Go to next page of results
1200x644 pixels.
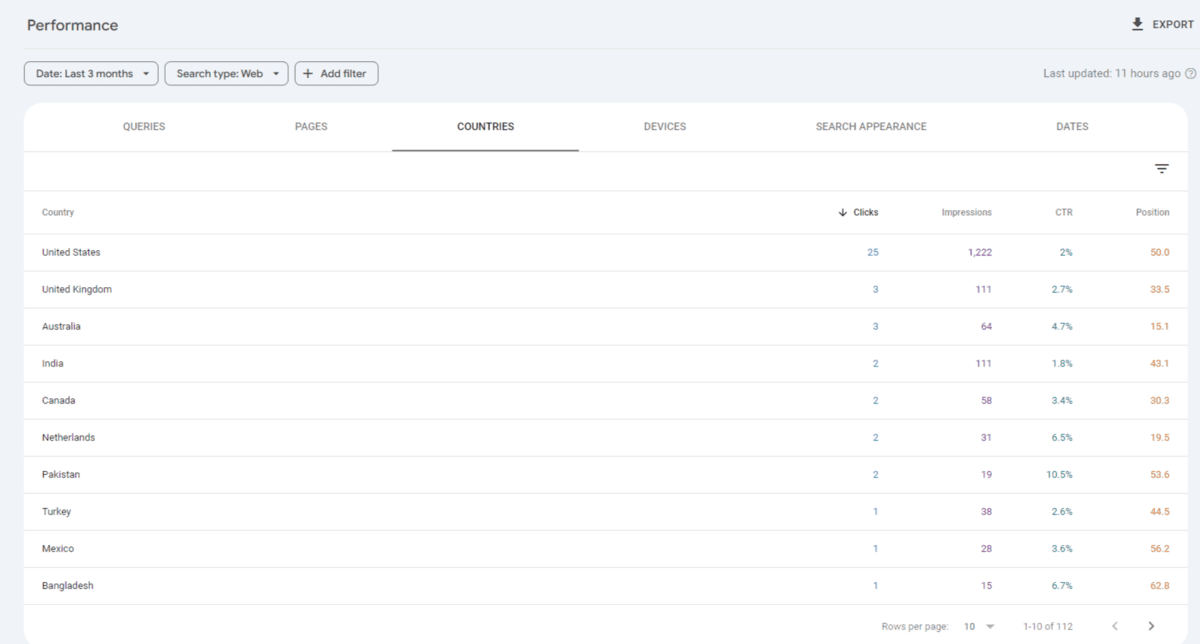tap(1151, 626)
